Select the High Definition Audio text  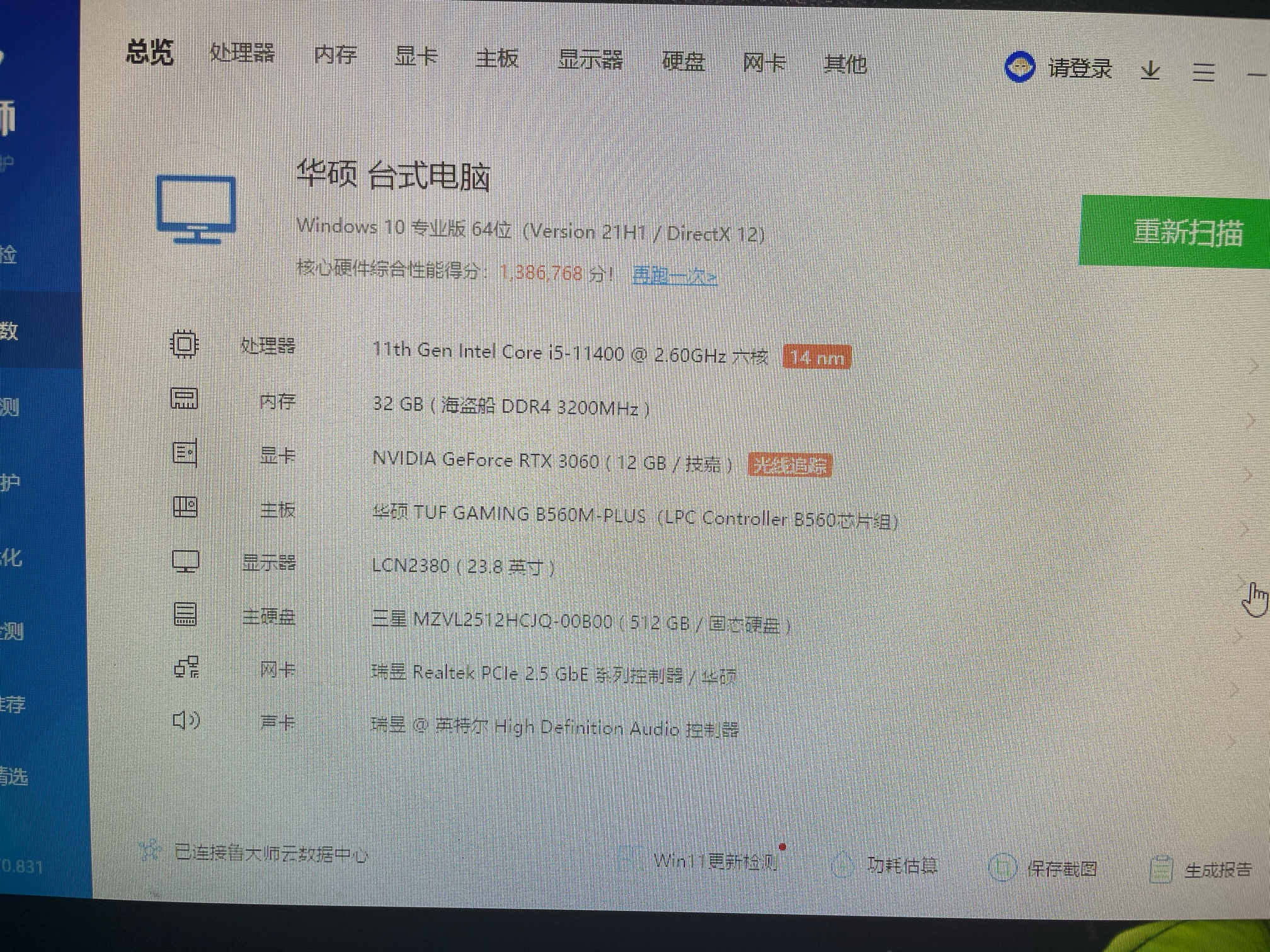point(555,727)
